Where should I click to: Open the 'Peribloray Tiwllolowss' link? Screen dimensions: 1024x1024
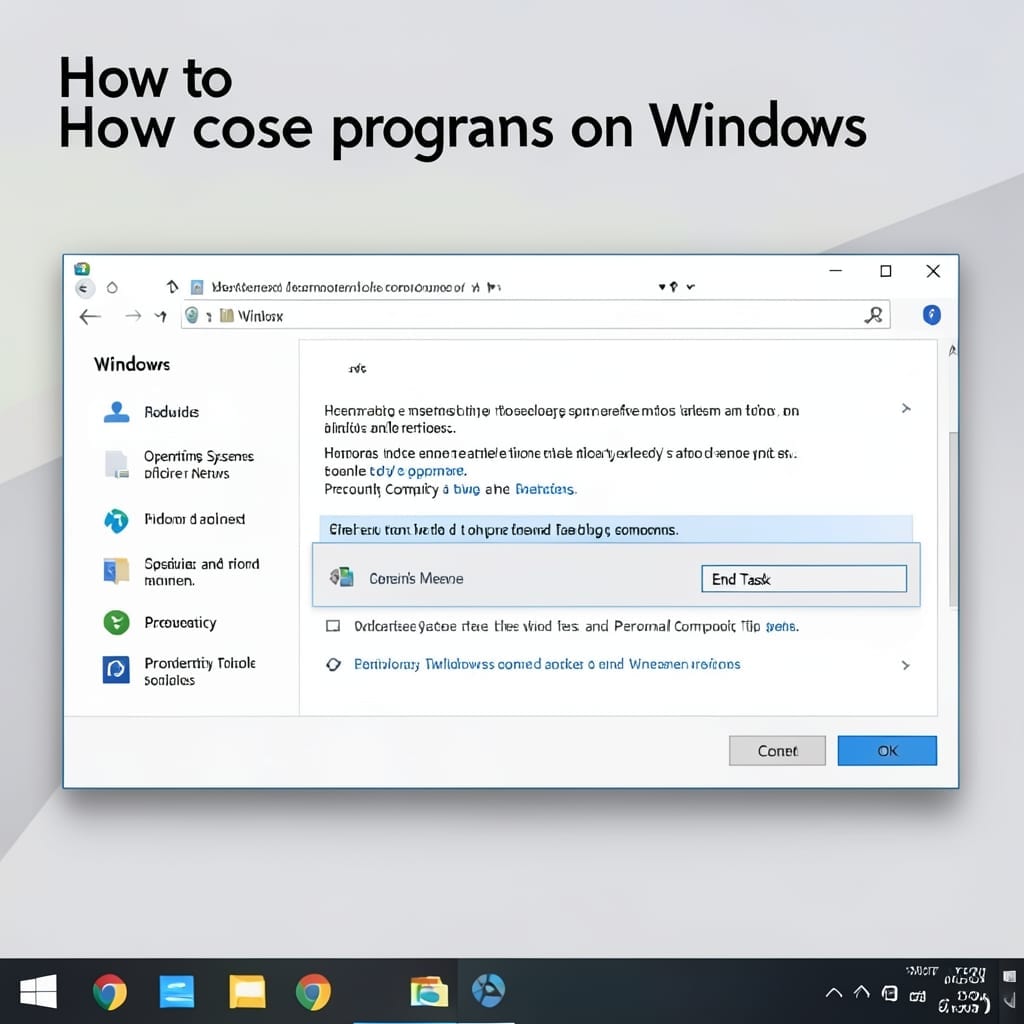(547, 664)
